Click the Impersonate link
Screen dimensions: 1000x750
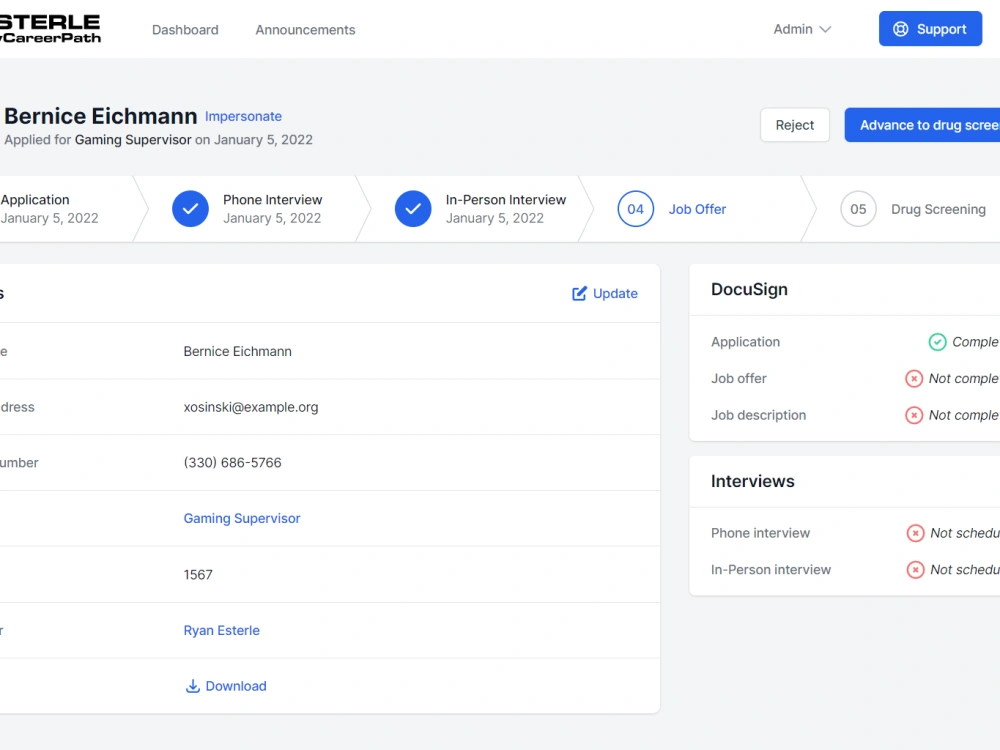pos(243,117)
